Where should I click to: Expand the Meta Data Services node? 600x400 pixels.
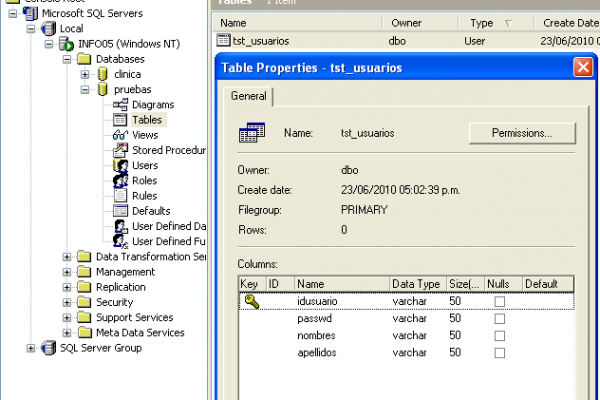click(x=67, y=333)
